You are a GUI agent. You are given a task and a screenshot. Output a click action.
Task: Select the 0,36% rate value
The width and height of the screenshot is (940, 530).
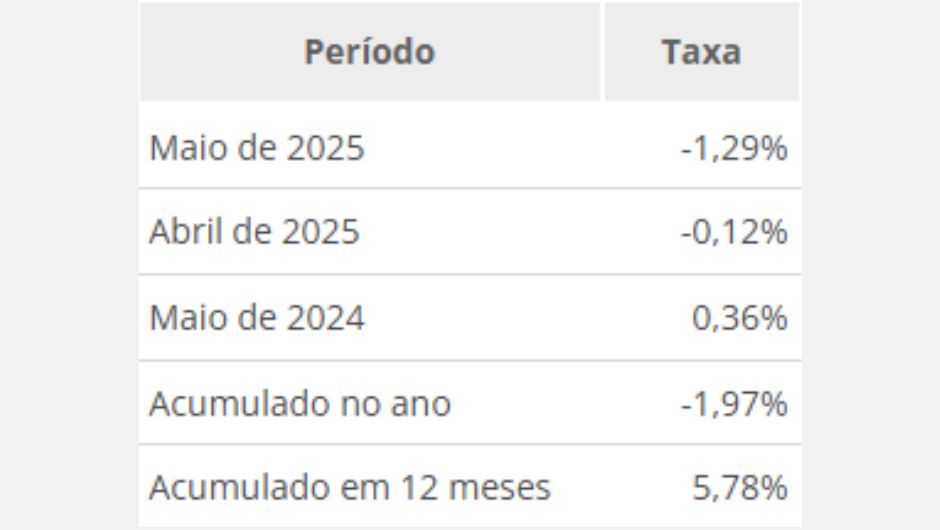740,318
